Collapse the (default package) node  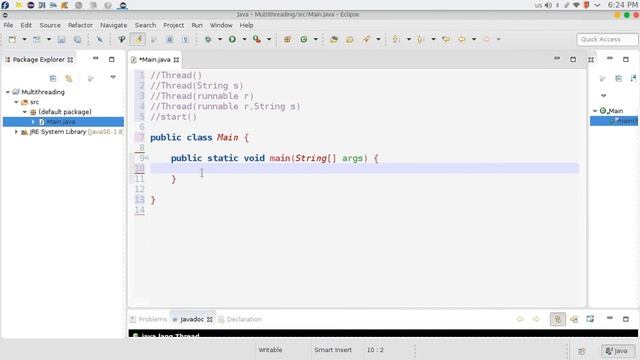click(24, 112)
